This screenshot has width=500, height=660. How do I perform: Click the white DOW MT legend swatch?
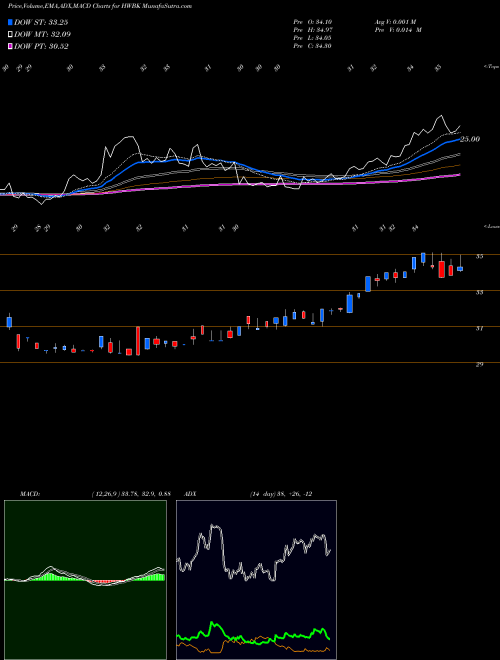[11, 35]
